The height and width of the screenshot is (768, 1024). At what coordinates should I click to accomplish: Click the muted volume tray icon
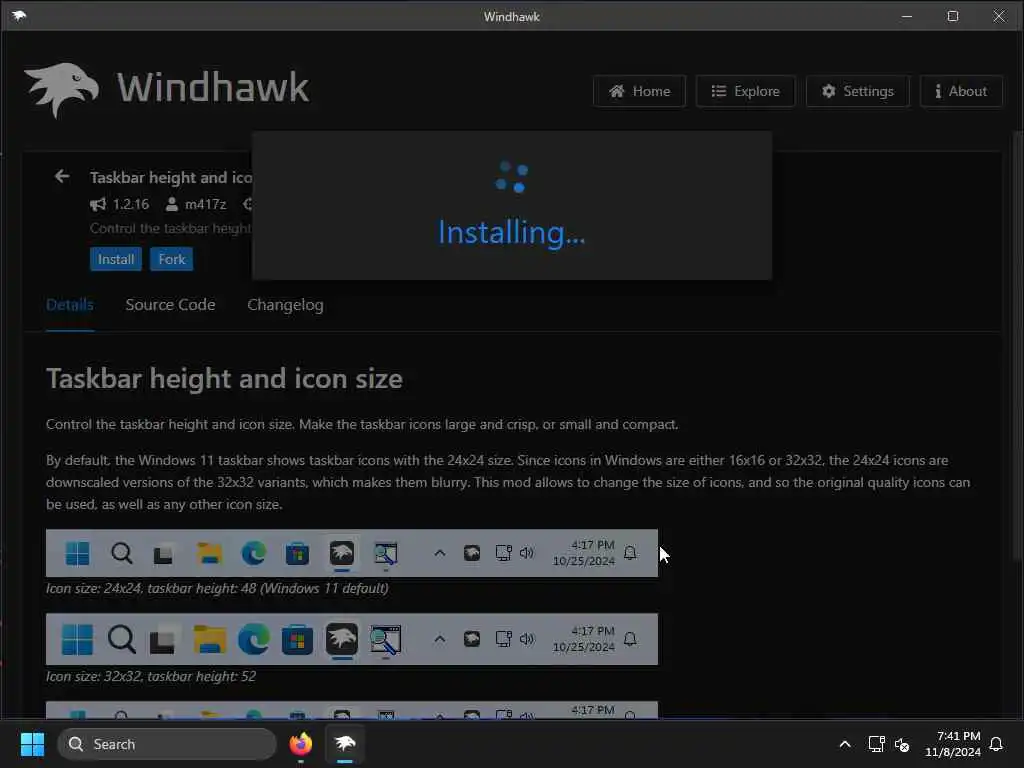[903, 744]
